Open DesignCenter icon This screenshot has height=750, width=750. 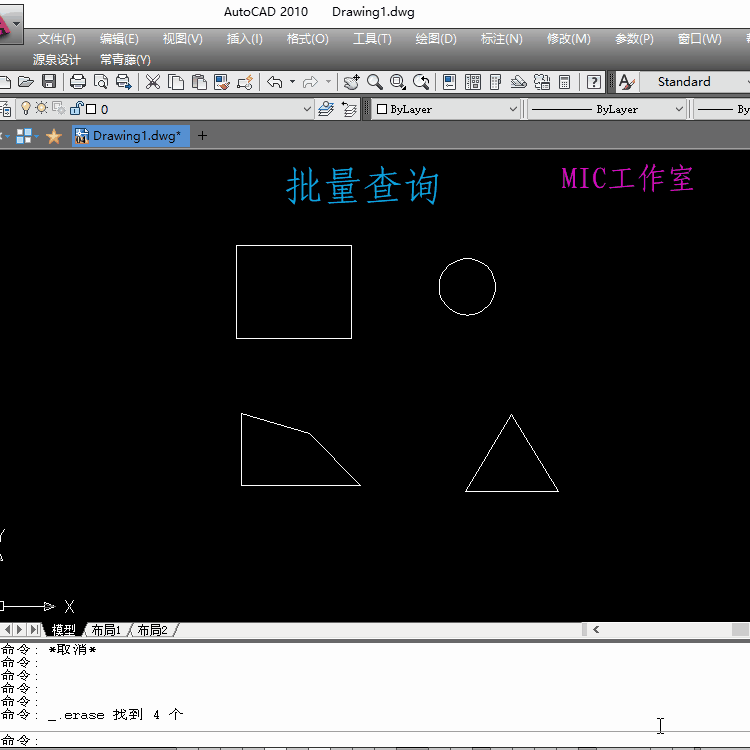(x=473, y=82)
